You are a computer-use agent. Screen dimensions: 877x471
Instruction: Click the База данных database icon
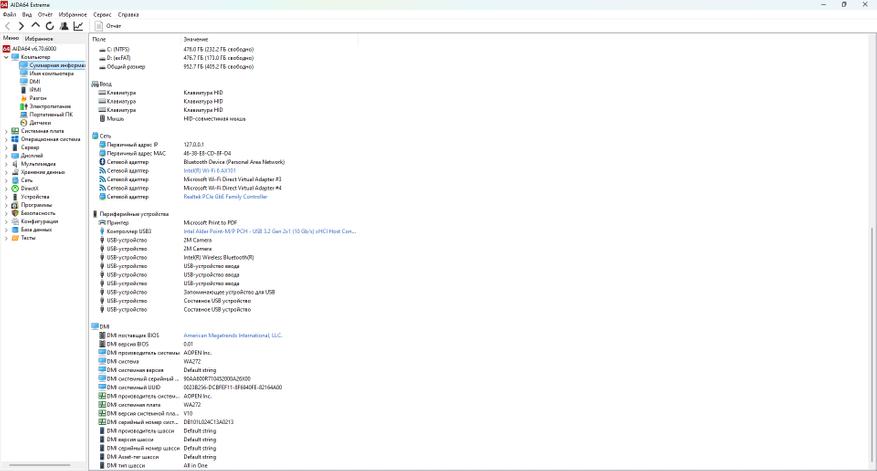click(x=15, y=229)
